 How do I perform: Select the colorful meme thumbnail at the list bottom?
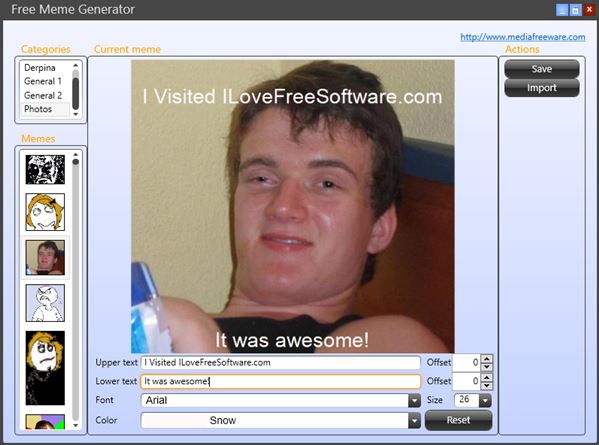[x=45, y=422]
